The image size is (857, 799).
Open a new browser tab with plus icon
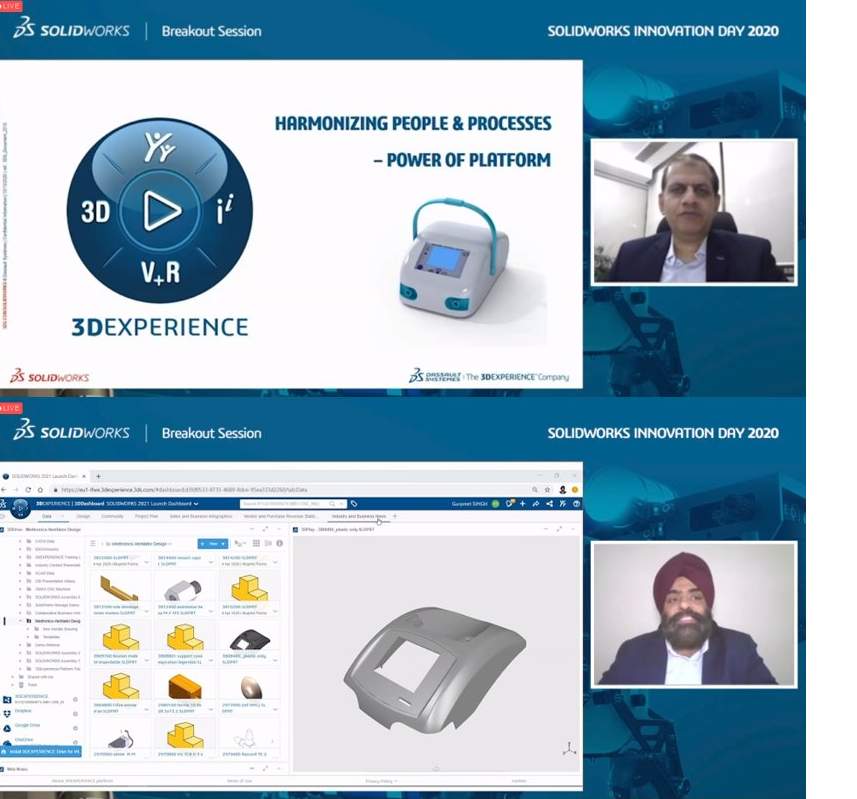pos(98,477)
